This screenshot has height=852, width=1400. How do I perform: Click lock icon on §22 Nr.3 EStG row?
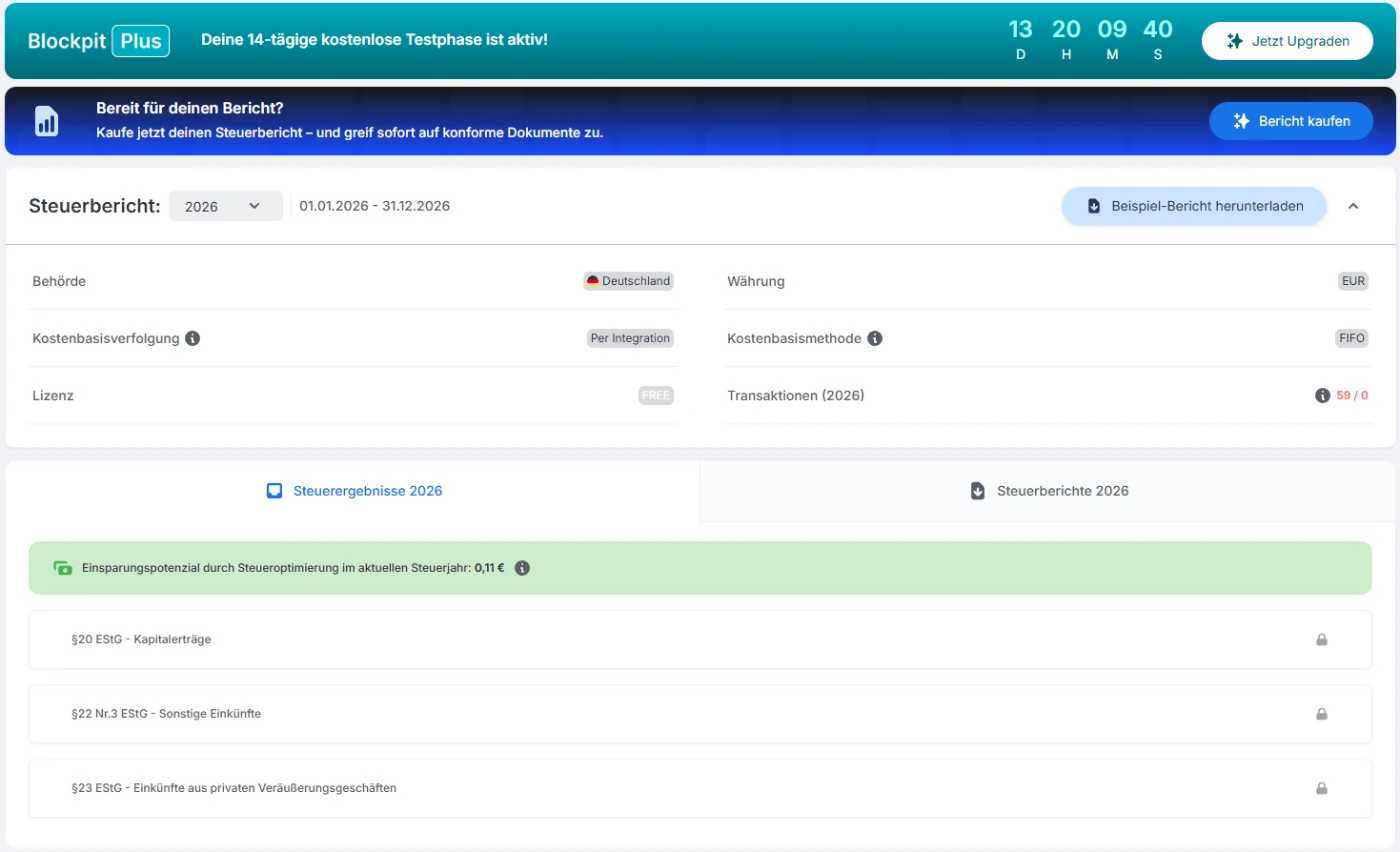pos(1321,714)
